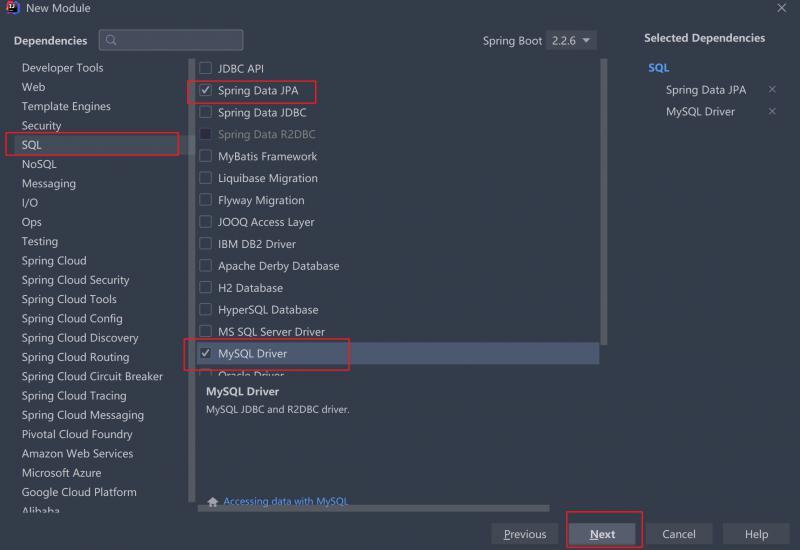Tick the H2 Database checkbox
The width and height of the screenshot is (800, 550).
pyautogui.click(x=205, y=287)
